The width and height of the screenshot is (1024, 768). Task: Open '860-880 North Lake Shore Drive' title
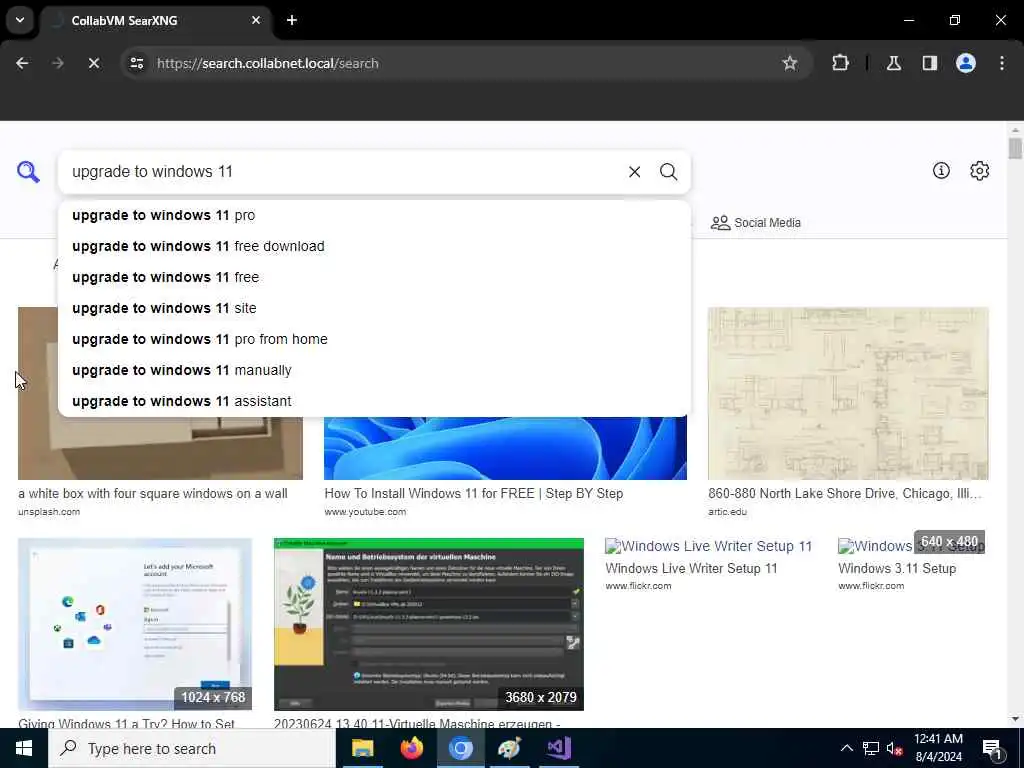point(844,494)
